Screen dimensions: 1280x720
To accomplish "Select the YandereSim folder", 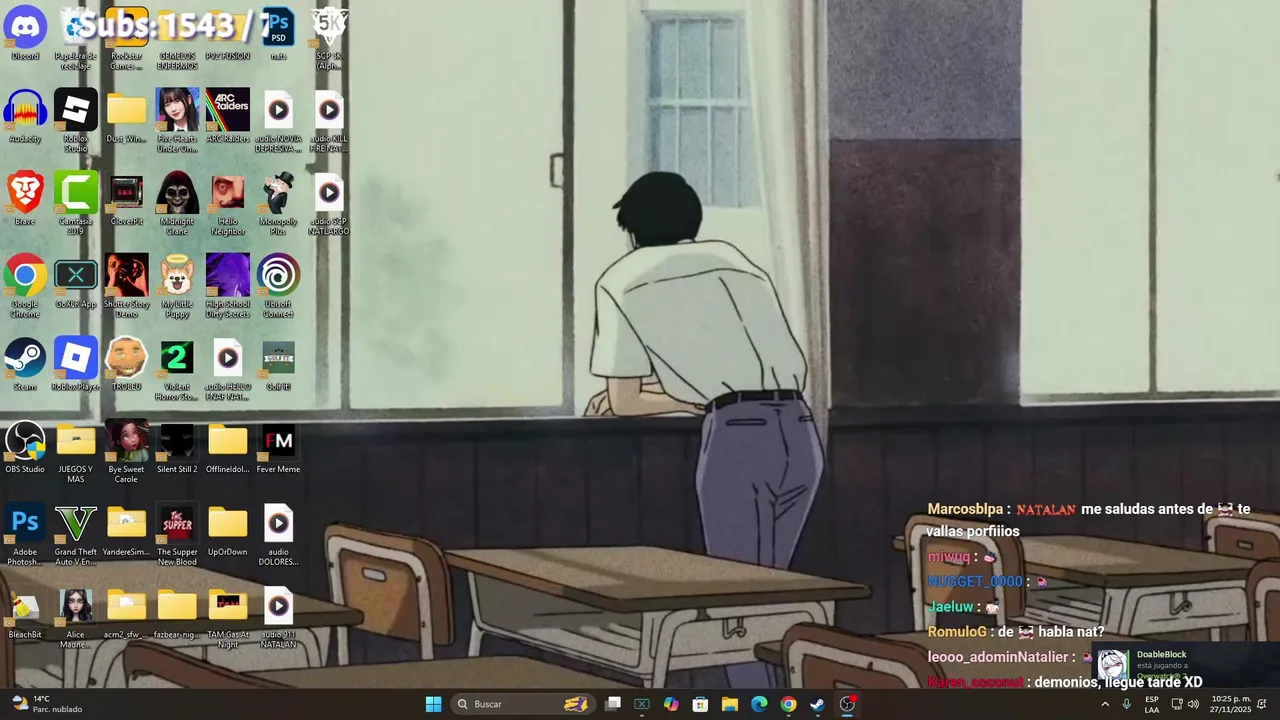I will tap(127, 530).
